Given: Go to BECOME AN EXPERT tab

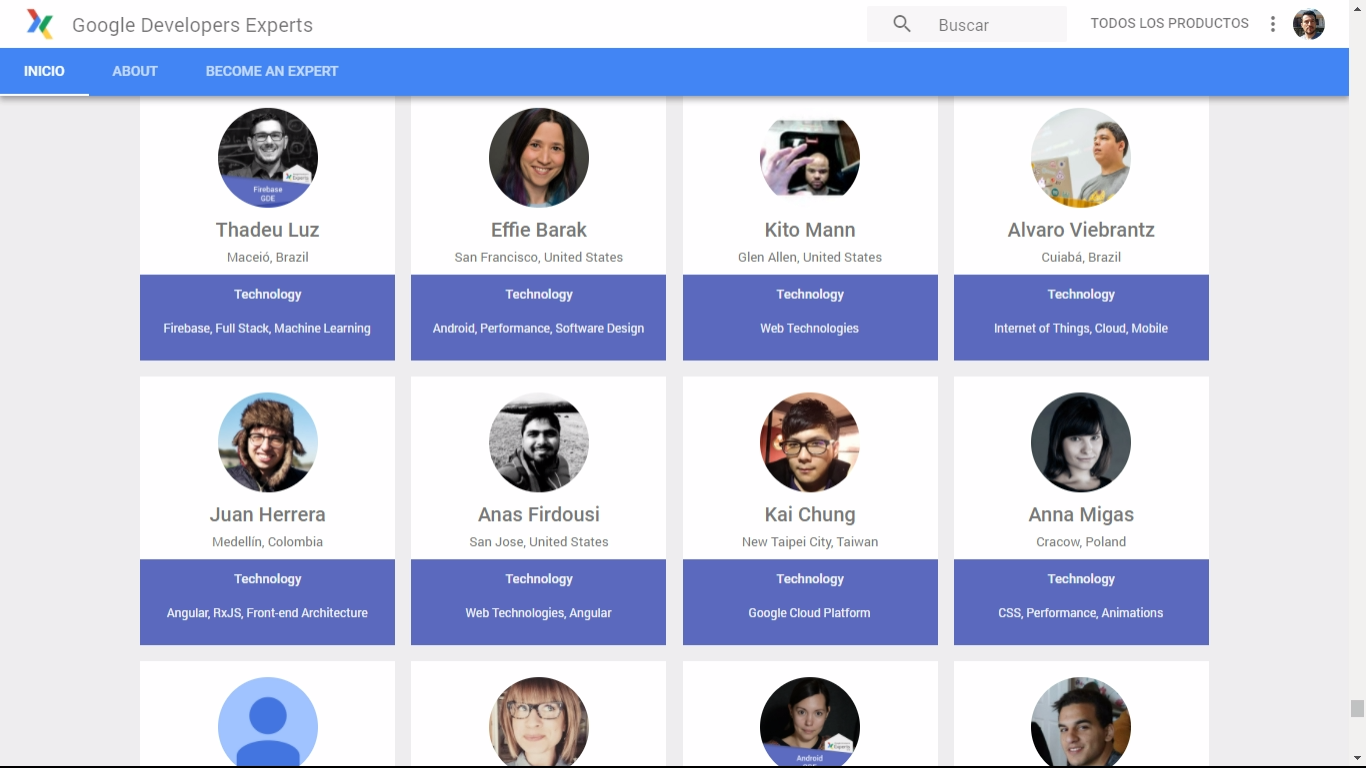Looking at the screenshot, I should click(x=272, y=71).
